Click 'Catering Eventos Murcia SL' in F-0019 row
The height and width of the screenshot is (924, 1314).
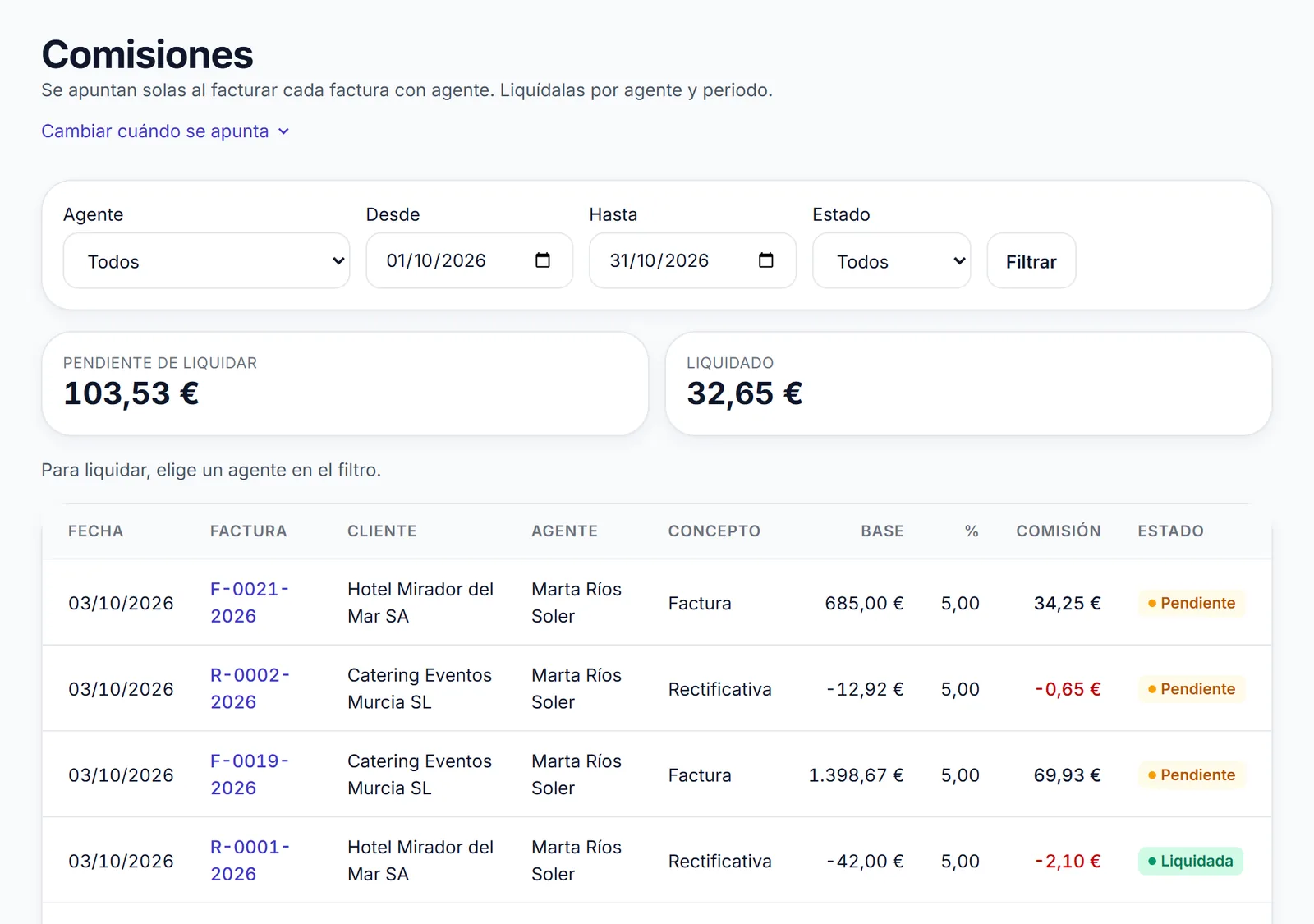coord(420,775)
